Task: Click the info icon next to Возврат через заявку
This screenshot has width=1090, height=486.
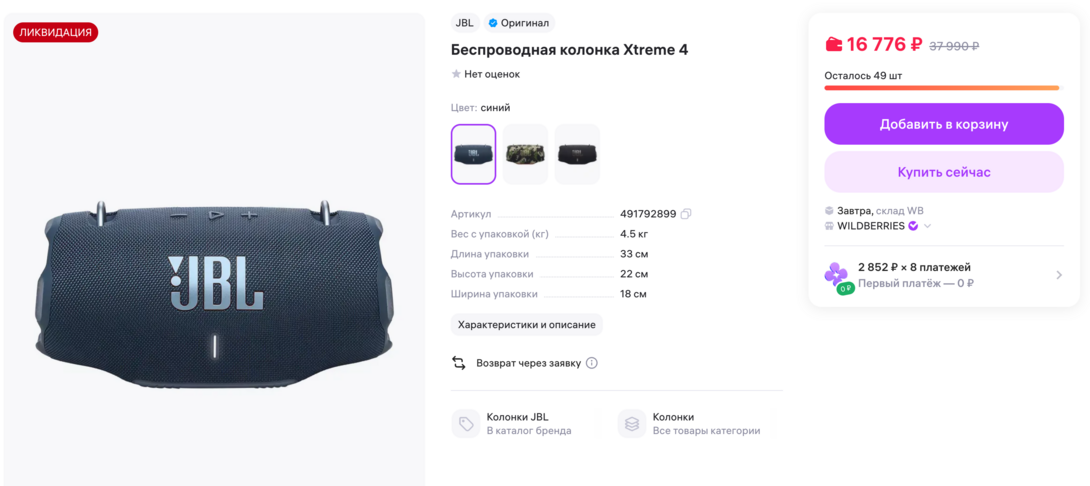Action: [592, 363]
